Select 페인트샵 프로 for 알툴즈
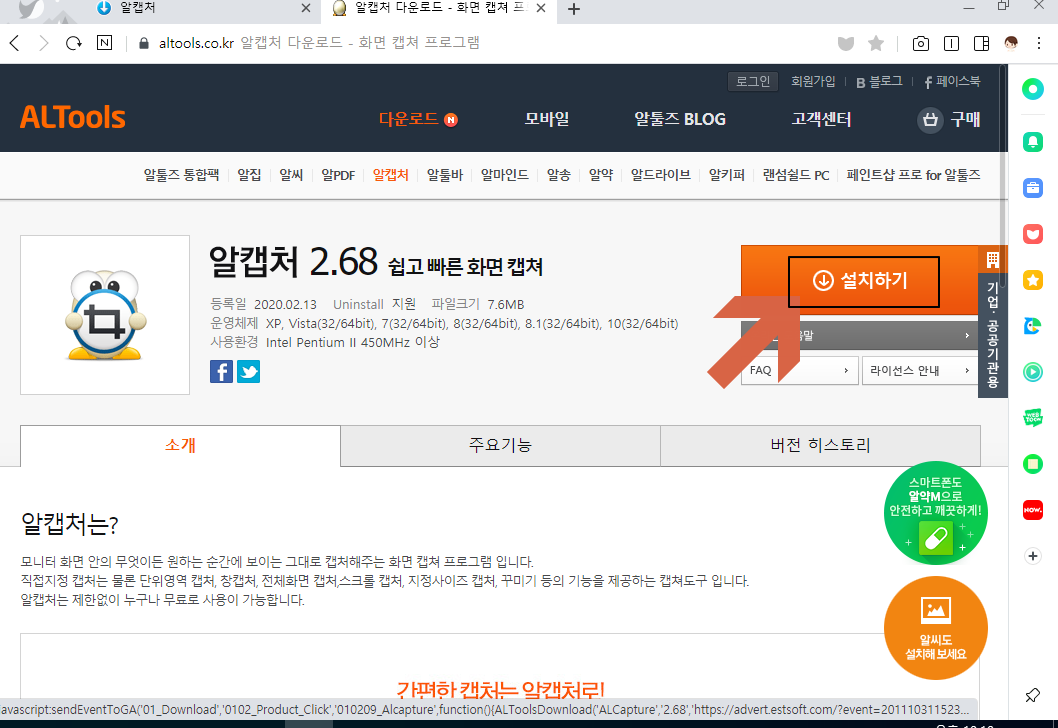The width and height of the screenshot is (1058, 728). (x=913, y=175)
